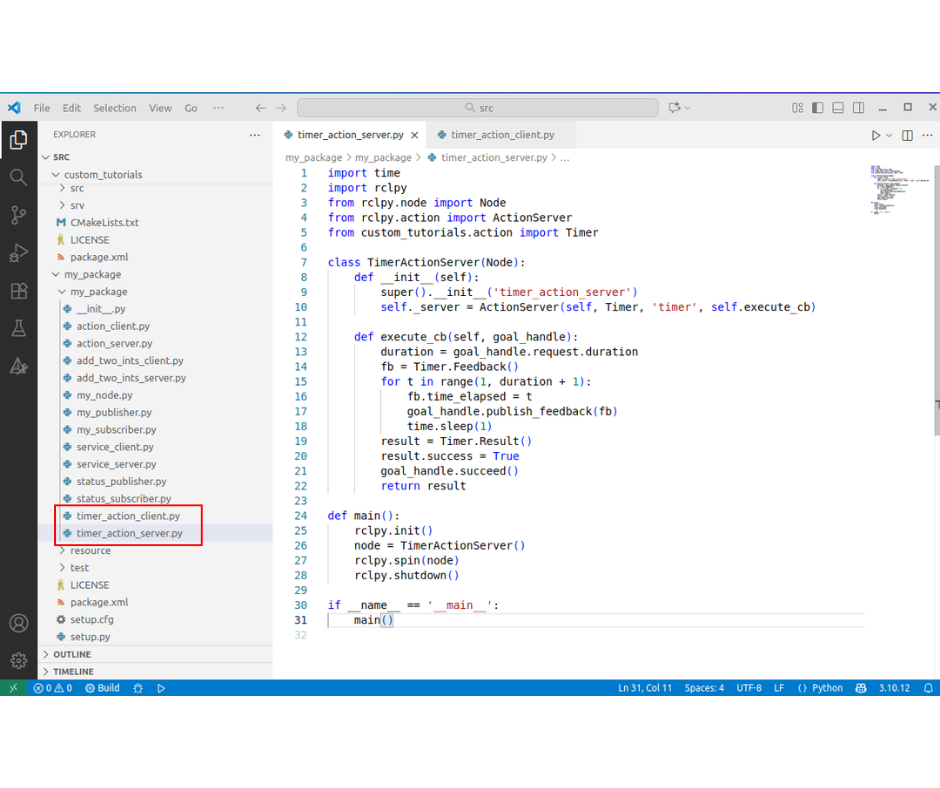This screenshot has width=940, height=788.
Task: Expand the resource folder in explorer
Action: [x=90, y=550]
